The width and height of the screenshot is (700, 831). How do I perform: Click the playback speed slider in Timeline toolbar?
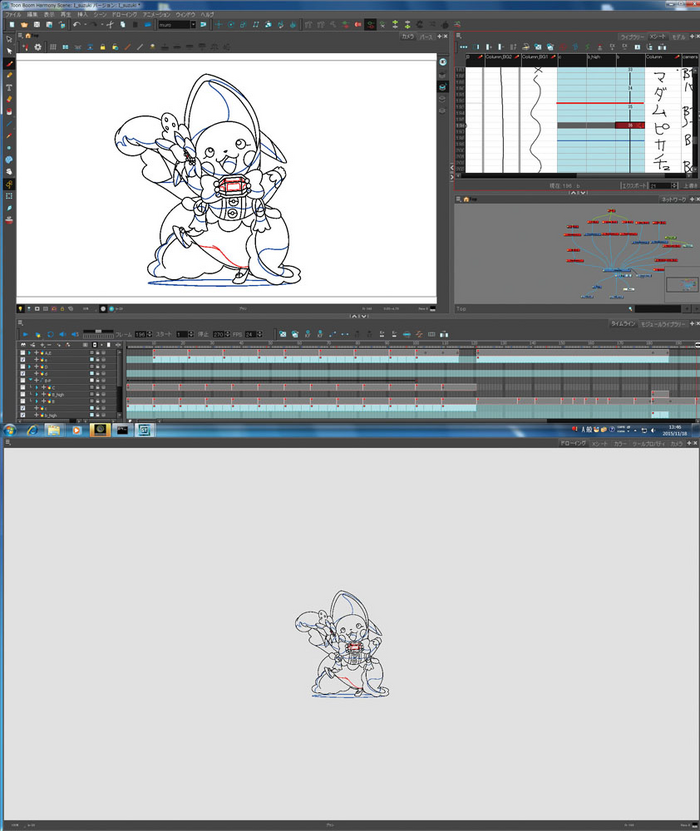pyautogui.click(x=98, y=333)
